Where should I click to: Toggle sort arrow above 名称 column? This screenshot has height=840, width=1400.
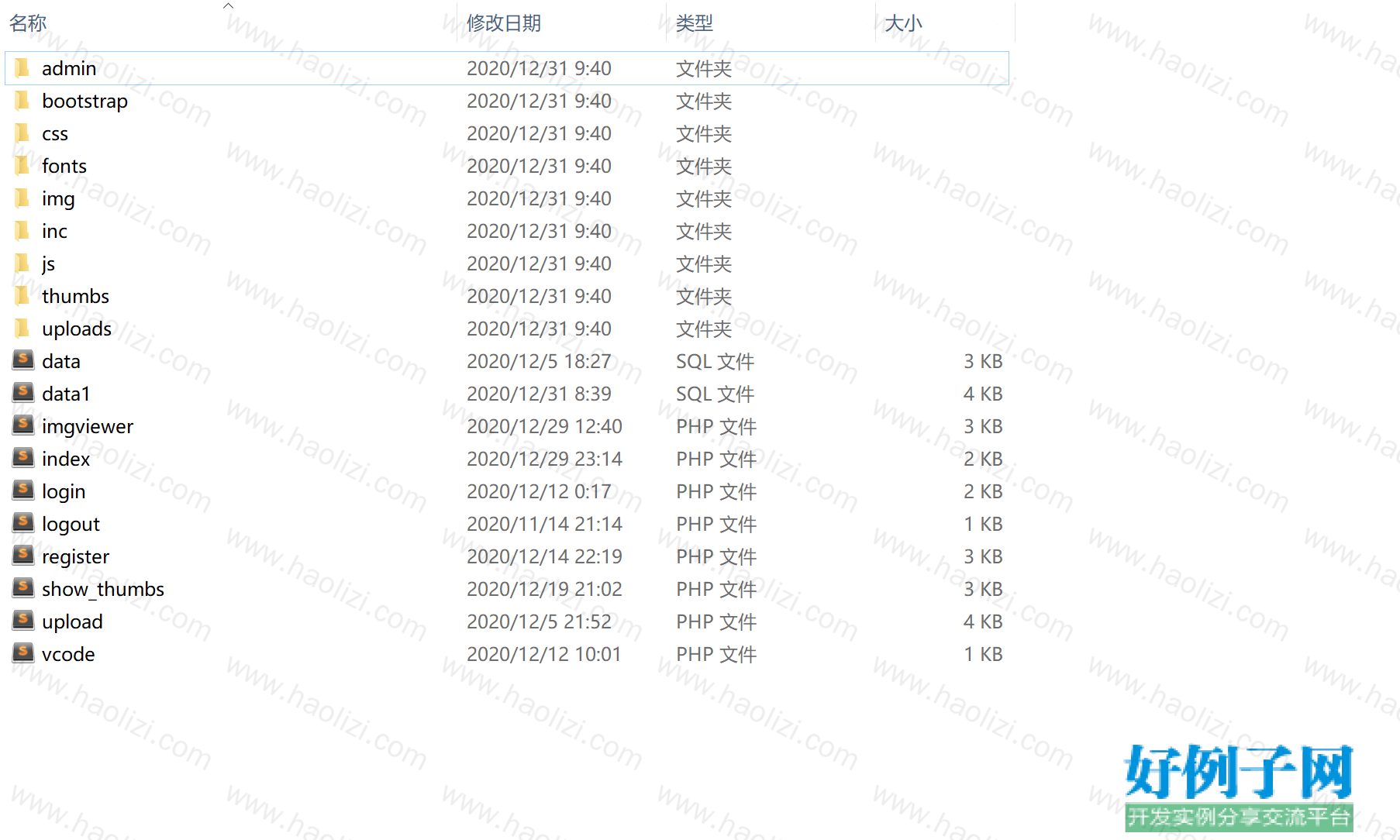click(228, 5)
